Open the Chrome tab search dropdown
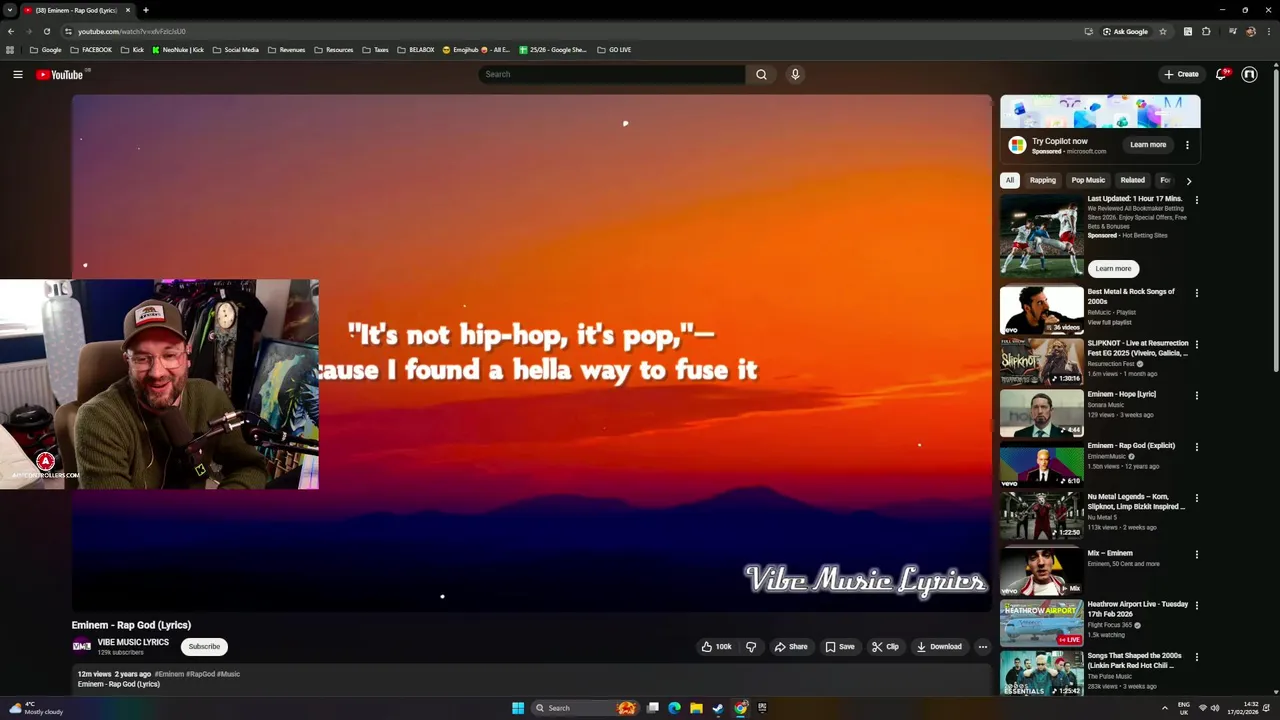The width and height of the screenshot is (1280, 720). 9,10
